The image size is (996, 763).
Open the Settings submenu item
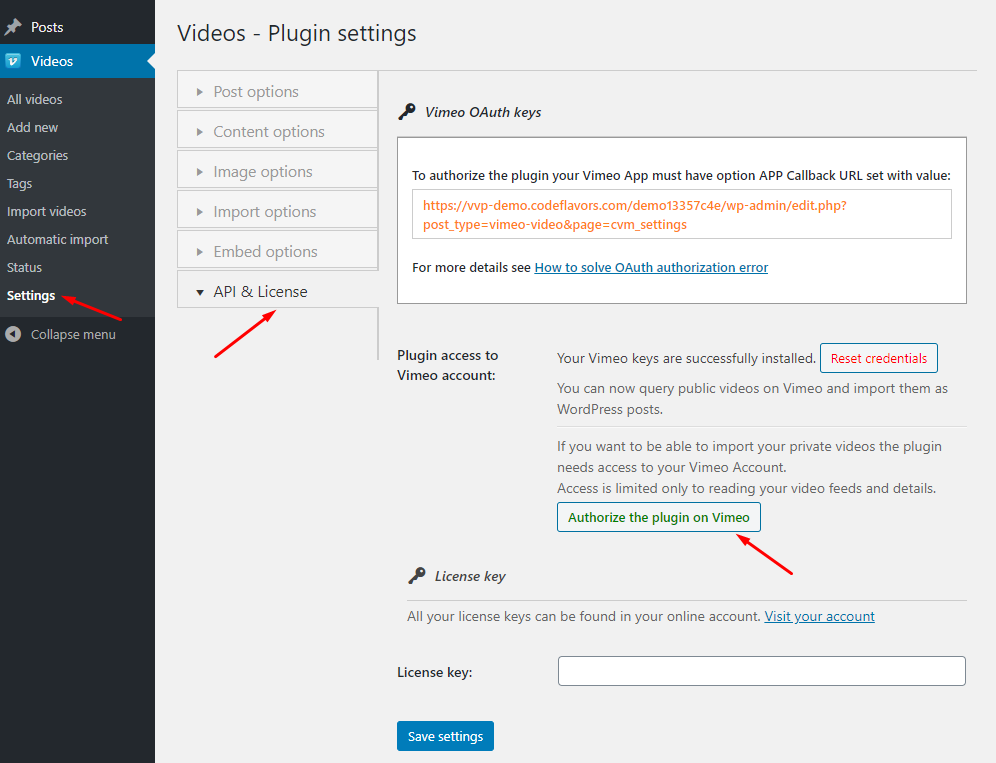coord(31,295)
